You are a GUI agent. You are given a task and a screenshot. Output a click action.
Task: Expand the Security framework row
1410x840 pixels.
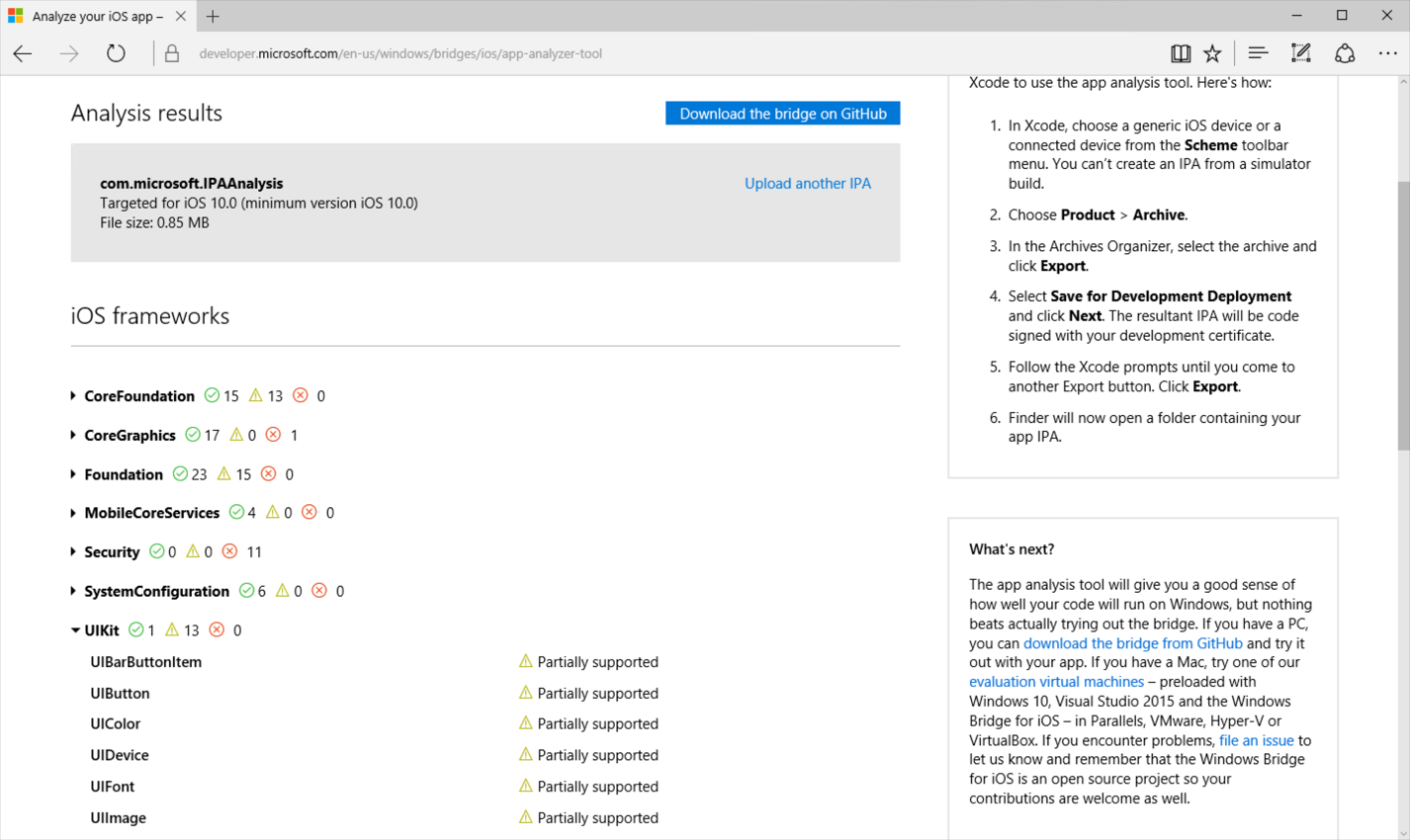111,552
